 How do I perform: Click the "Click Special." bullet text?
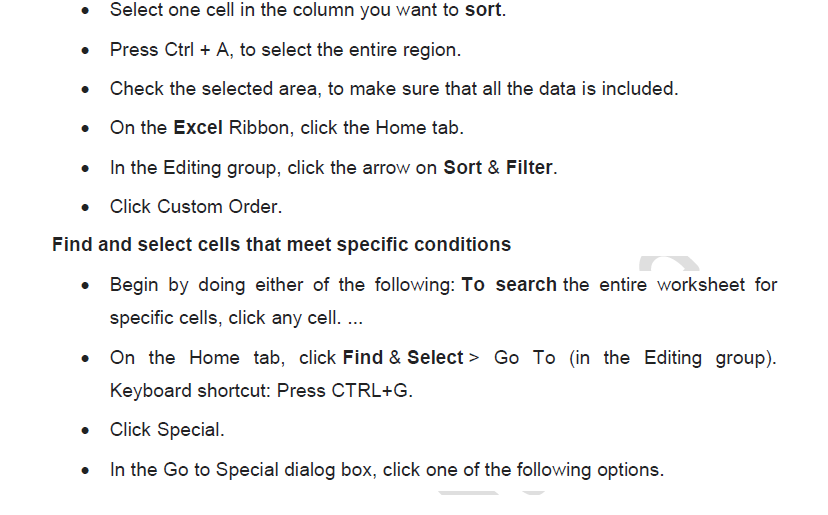tap(167, 430)
